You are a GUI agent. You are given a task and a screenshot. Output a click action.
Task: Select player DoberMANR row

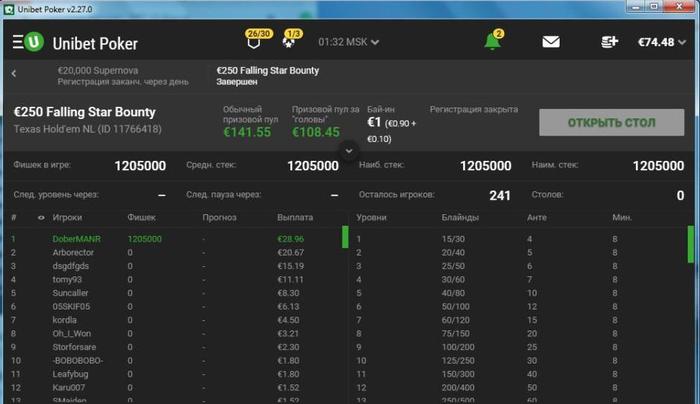tap(174, 239)
